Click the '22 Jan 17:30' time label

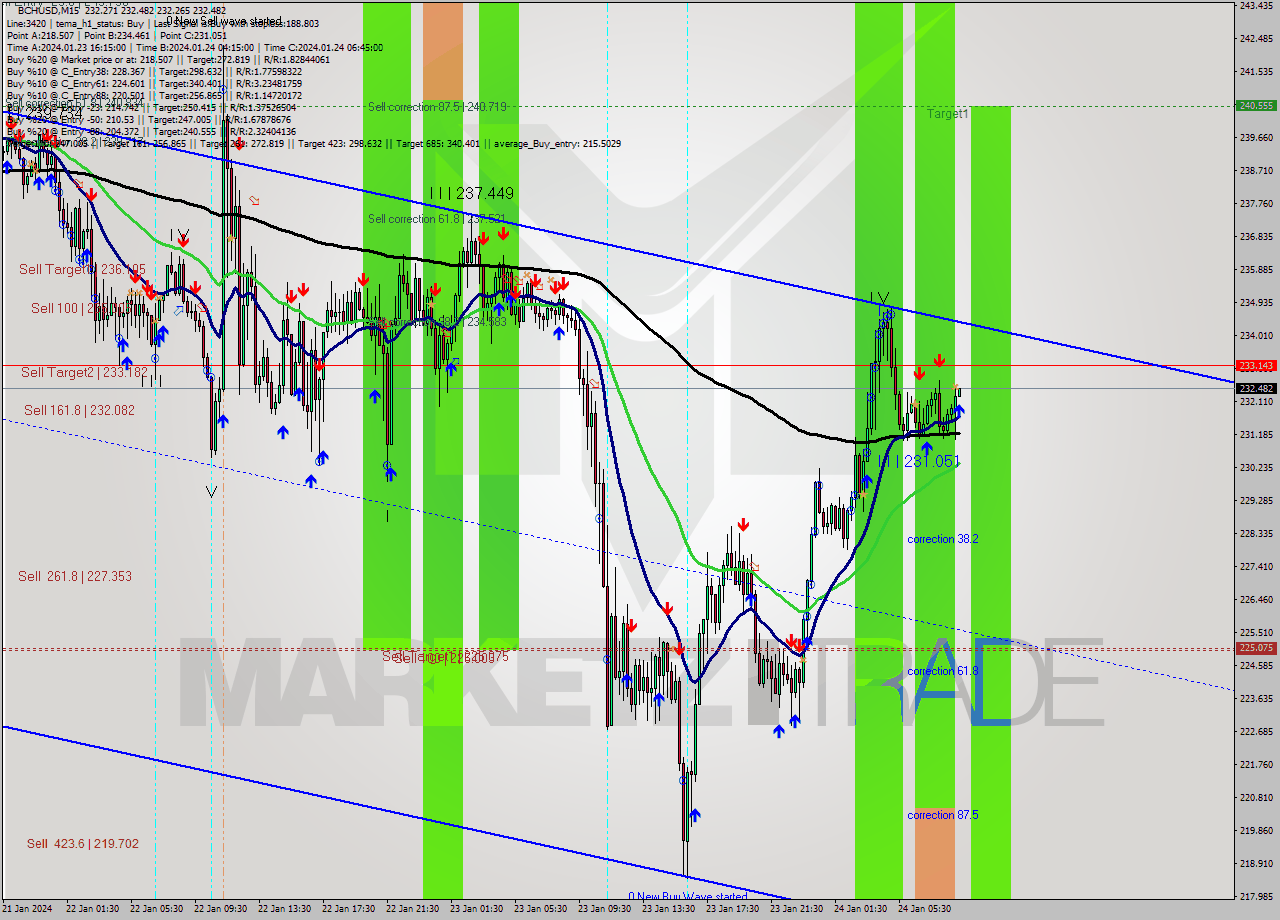tap(348, 909)
